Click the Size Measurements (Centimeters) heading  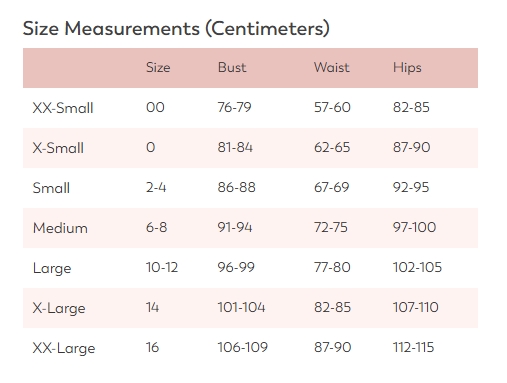coord(176,29)
